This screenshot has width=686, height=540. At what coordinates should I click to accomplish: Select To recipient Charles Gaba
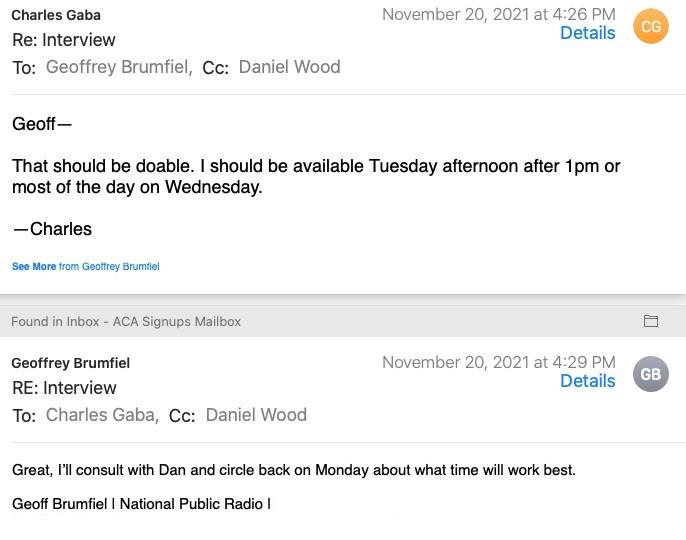click(x=101, y=415)
